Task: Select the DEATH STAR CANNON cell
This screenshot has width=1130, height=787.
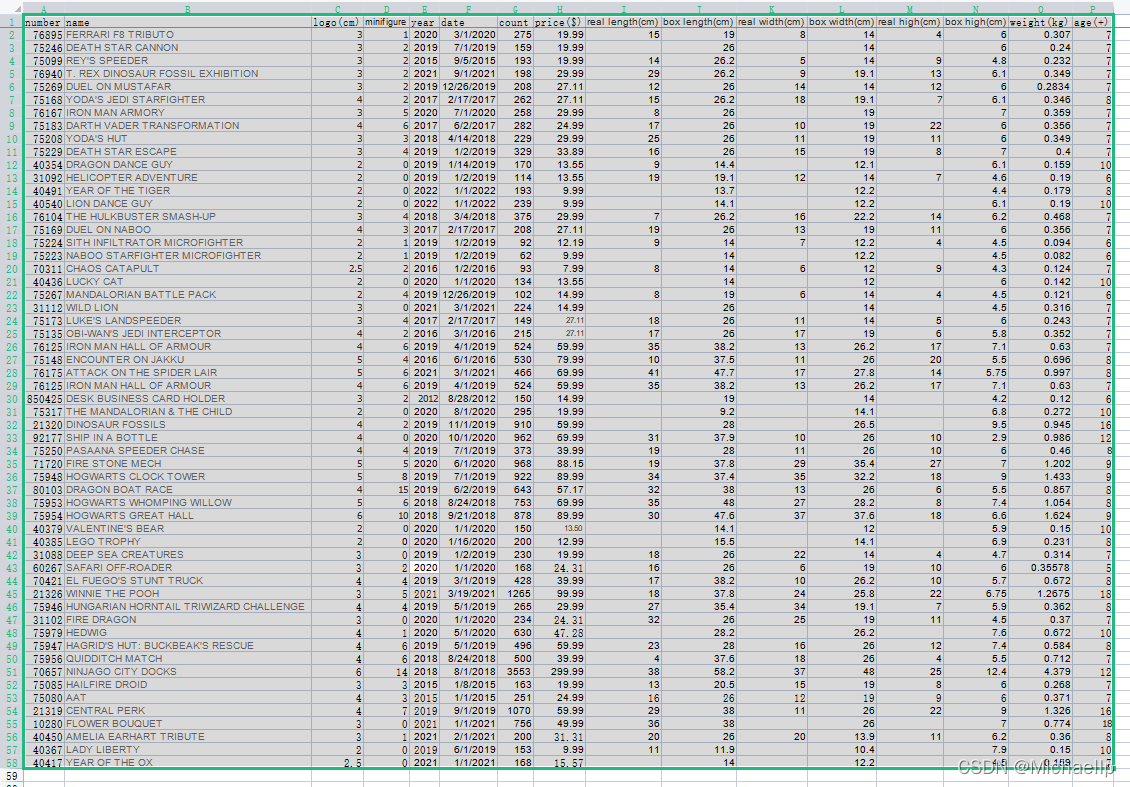Action: [x=187, y=48]
